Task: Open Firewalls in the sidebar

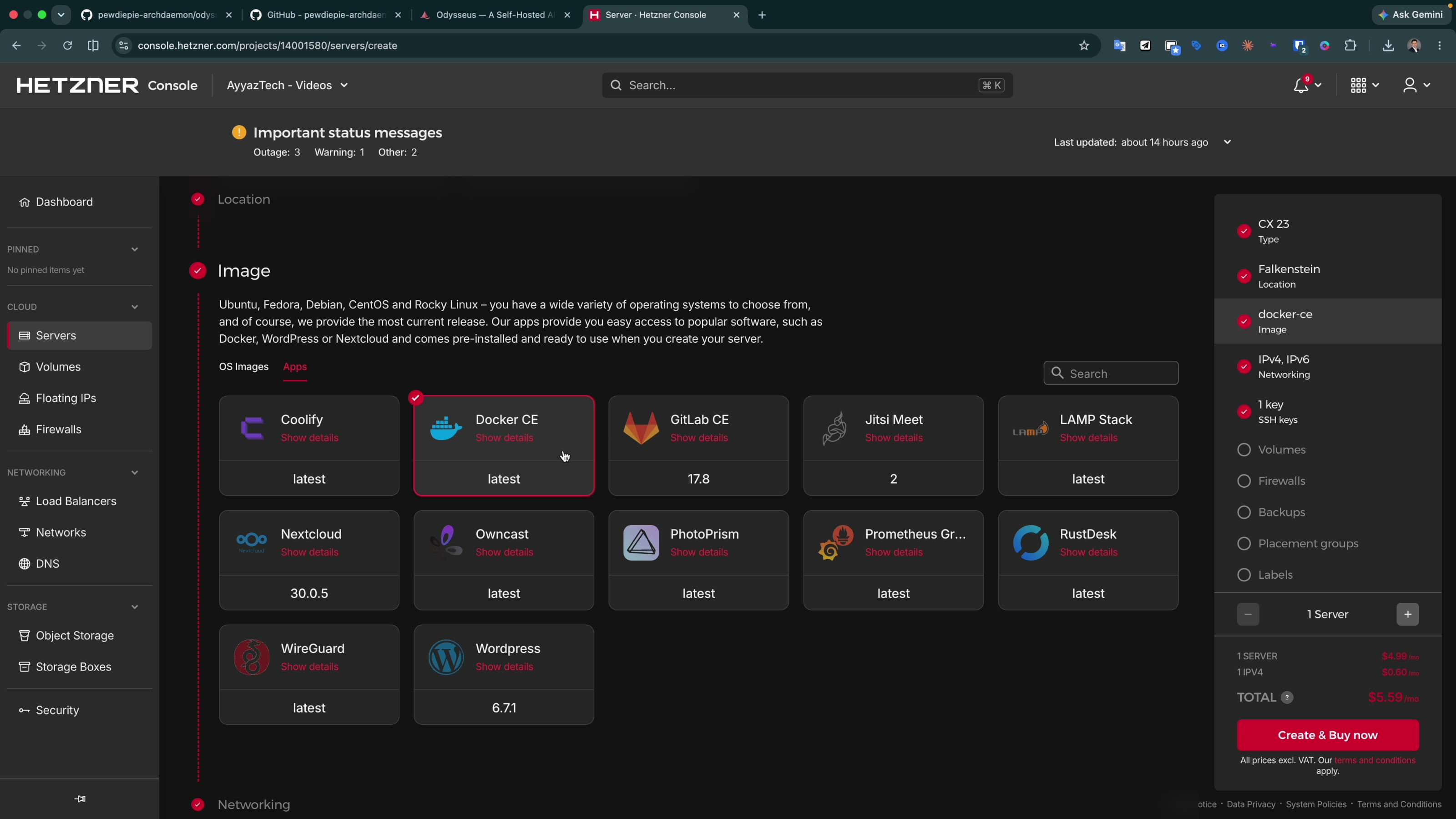Action: [79, 430]
